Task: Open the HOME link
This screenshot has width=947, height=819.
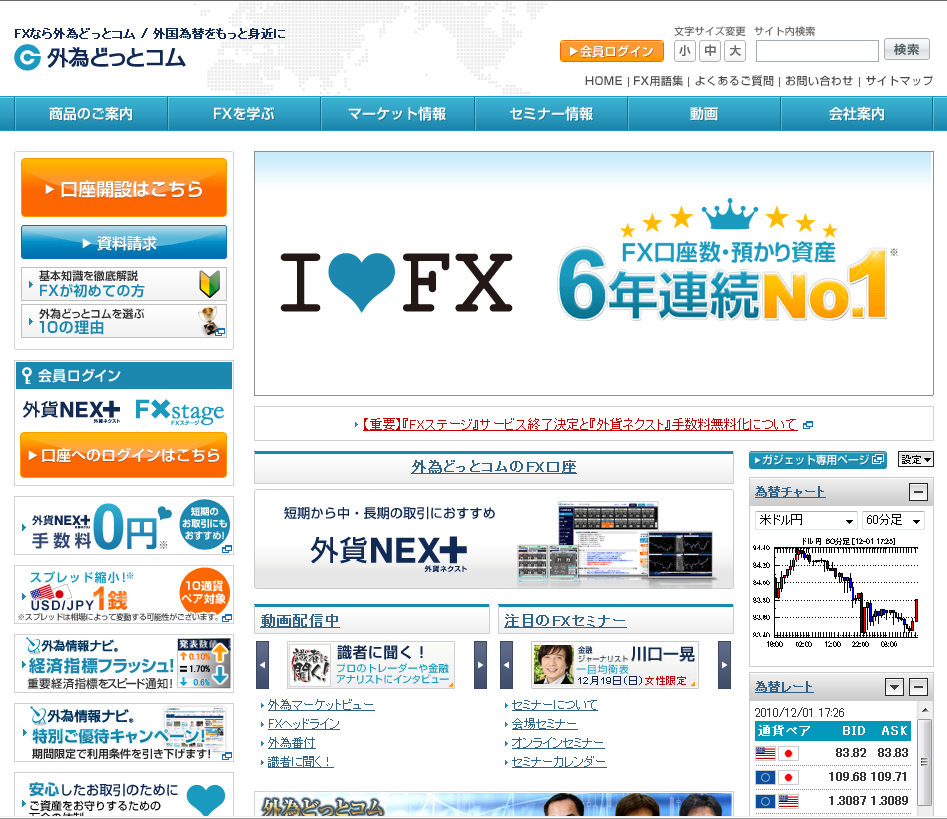Action: pyautogui.click(x=603, y=81)
